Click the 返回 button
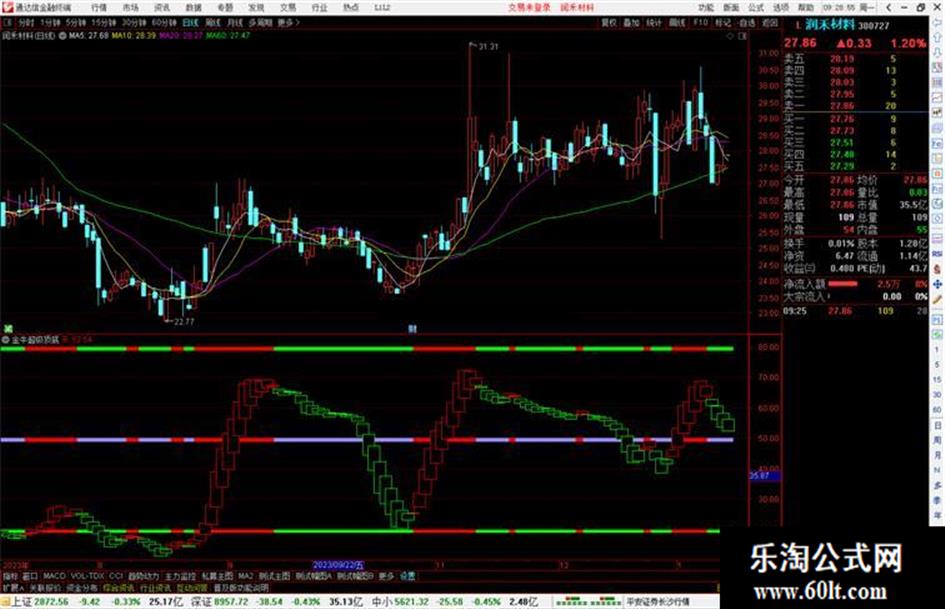 coord(770,22)
